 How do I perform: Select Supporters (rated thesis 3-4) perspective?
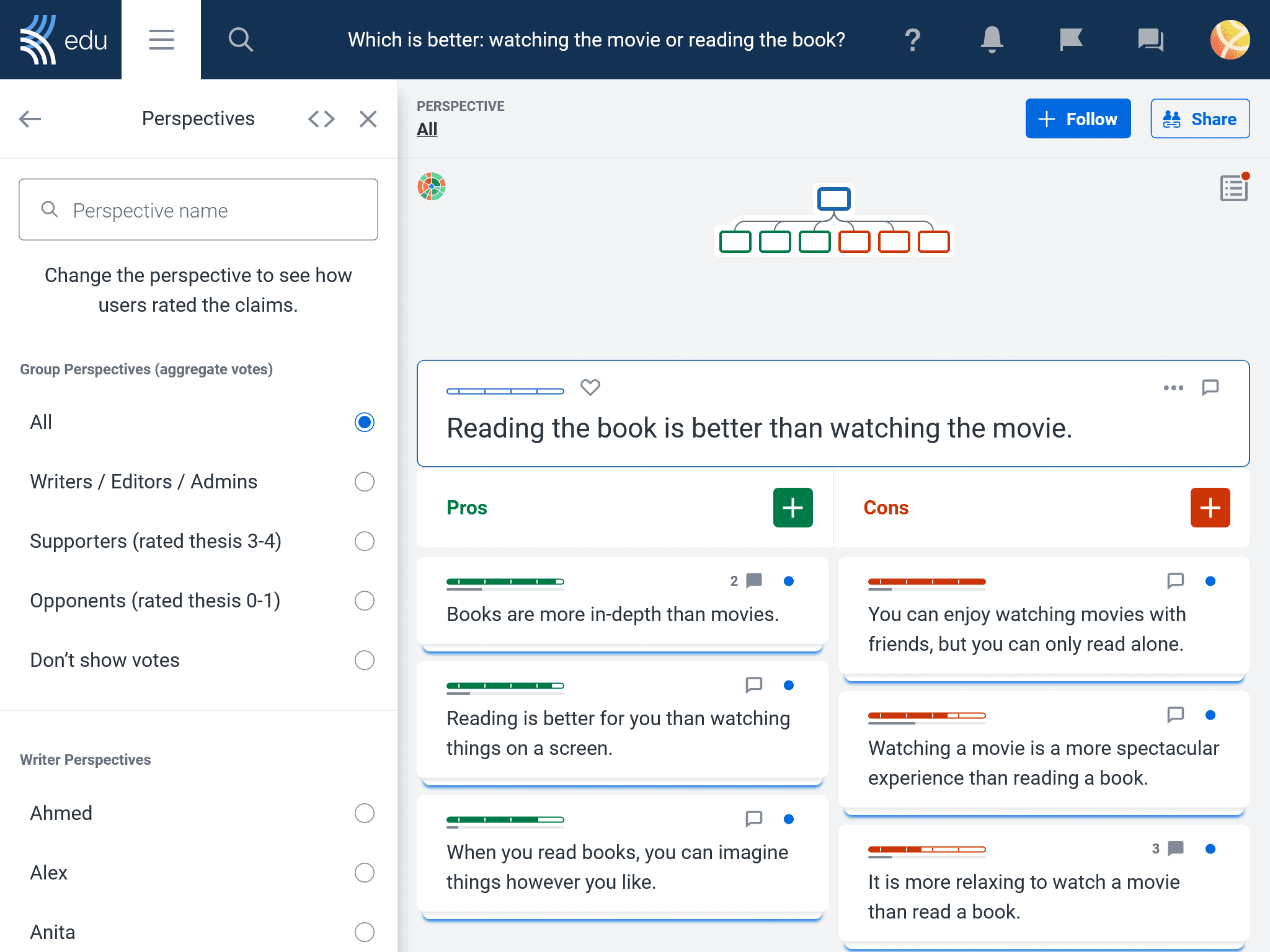(x=365, y=541)
